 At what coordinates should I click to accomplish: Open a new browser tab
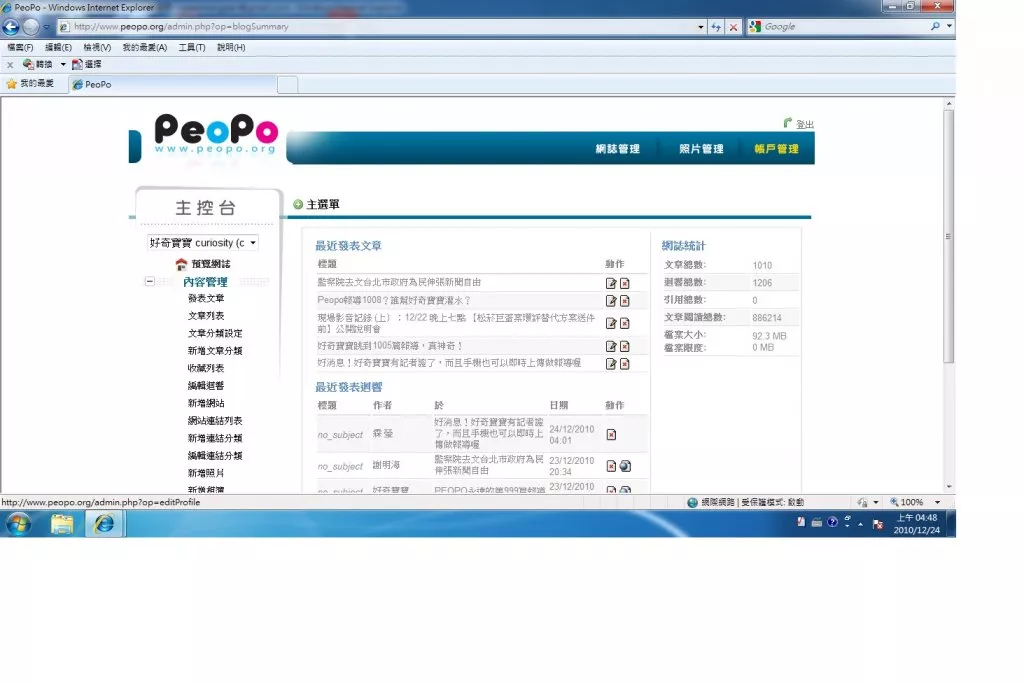pos(287,85)
